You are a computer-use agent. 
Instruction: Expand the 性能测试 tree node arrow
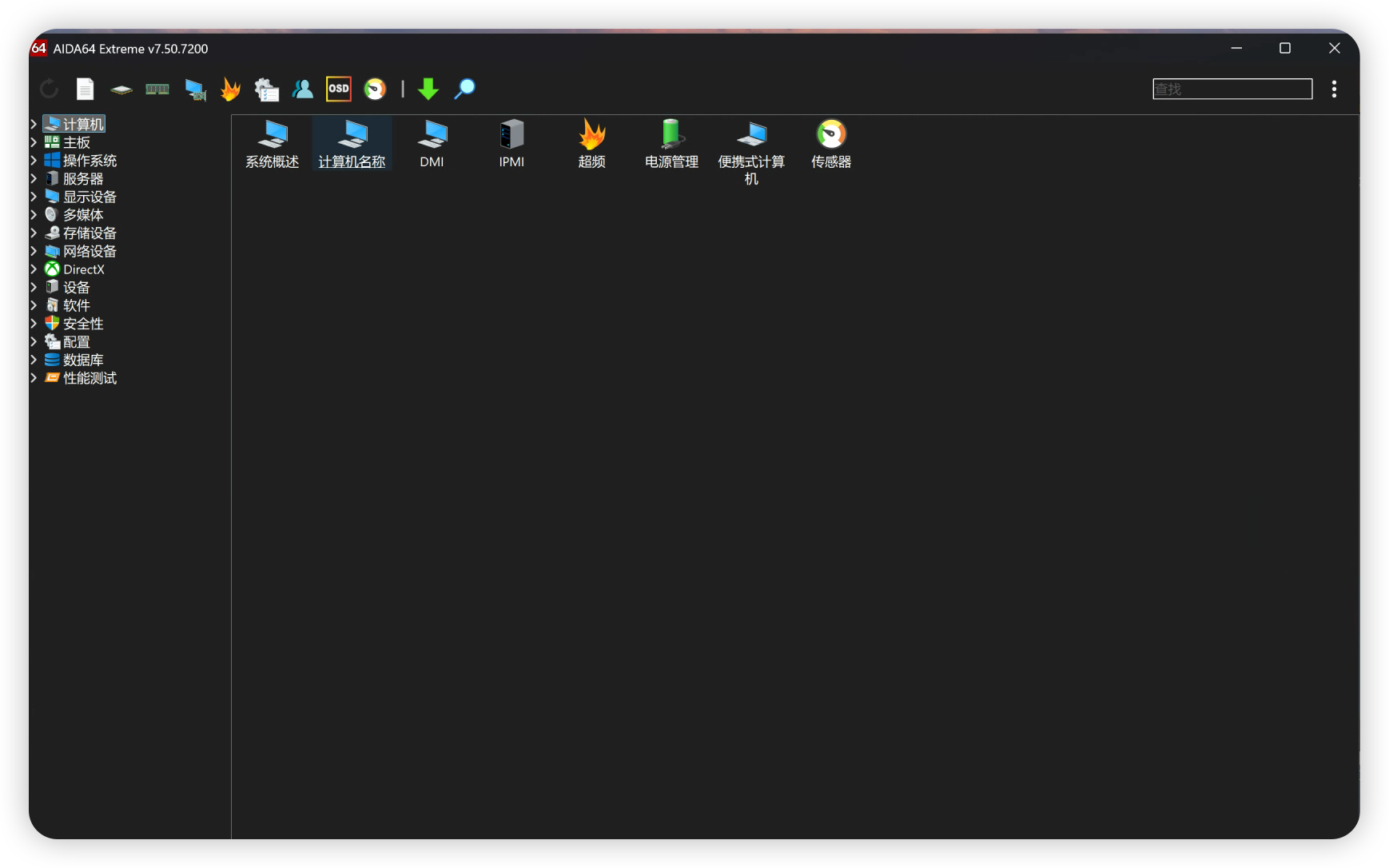click(34, 378)
